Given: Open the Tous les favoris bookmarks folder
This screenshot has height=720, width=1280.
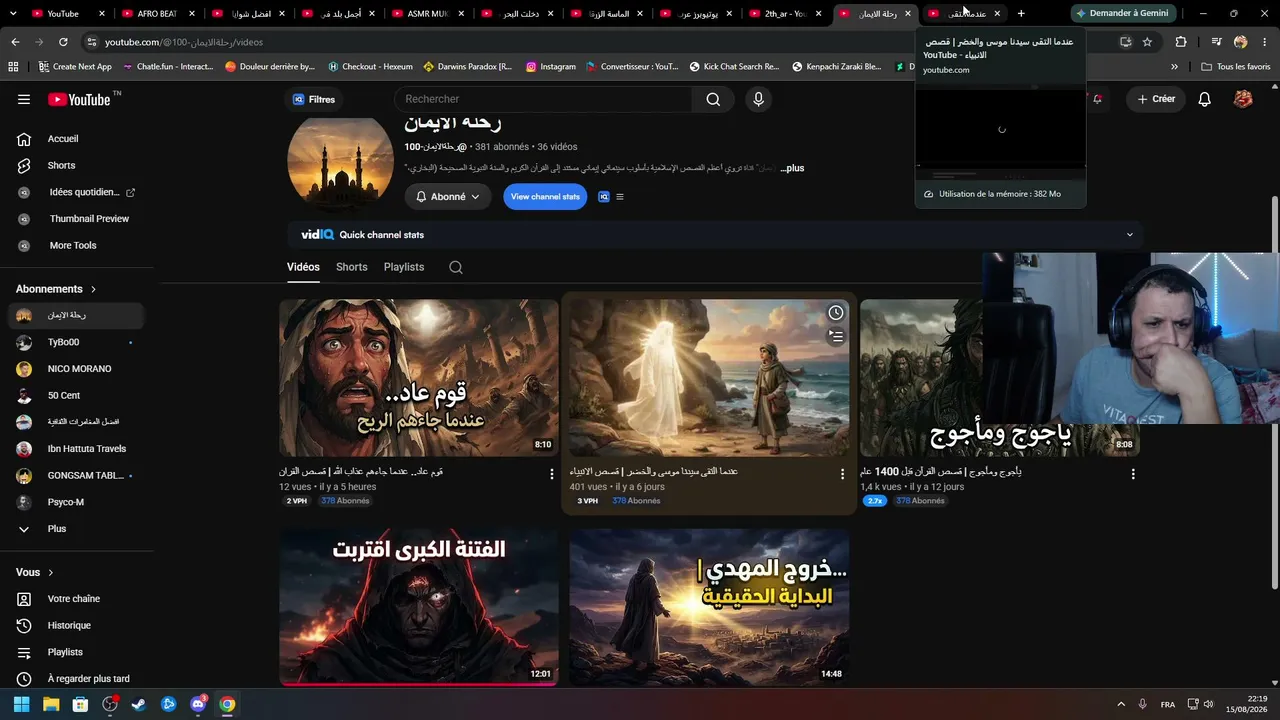Looking at the screenshot, I should pyautogui.click(x=1235, y=67).
